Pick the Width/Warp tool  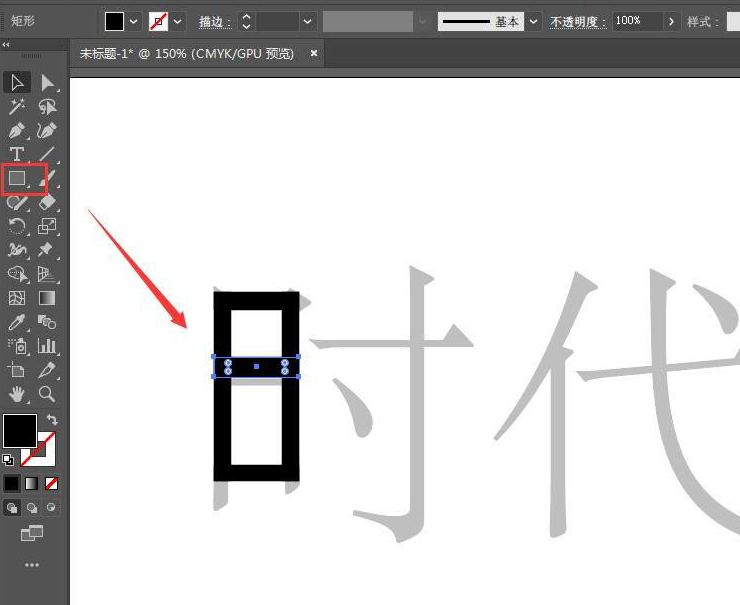pyautogui.click(x=17, y=250)
